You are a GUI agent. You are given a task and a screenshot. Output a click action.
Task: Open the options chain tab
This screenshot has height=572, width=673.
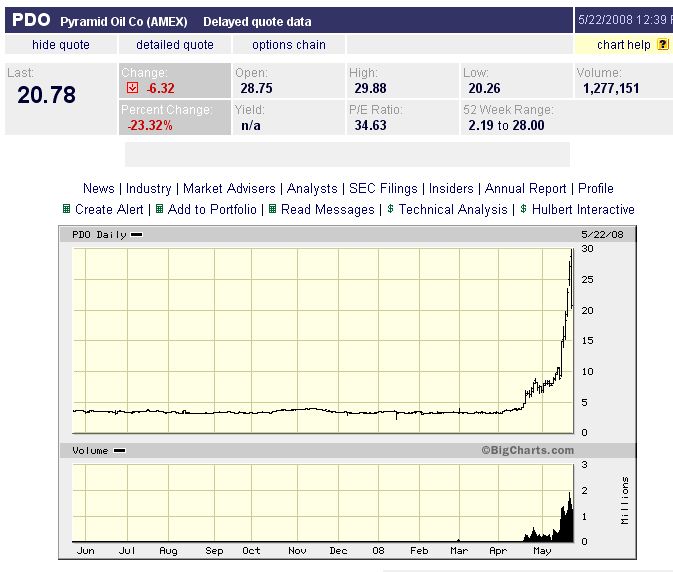tap(289, 45)
